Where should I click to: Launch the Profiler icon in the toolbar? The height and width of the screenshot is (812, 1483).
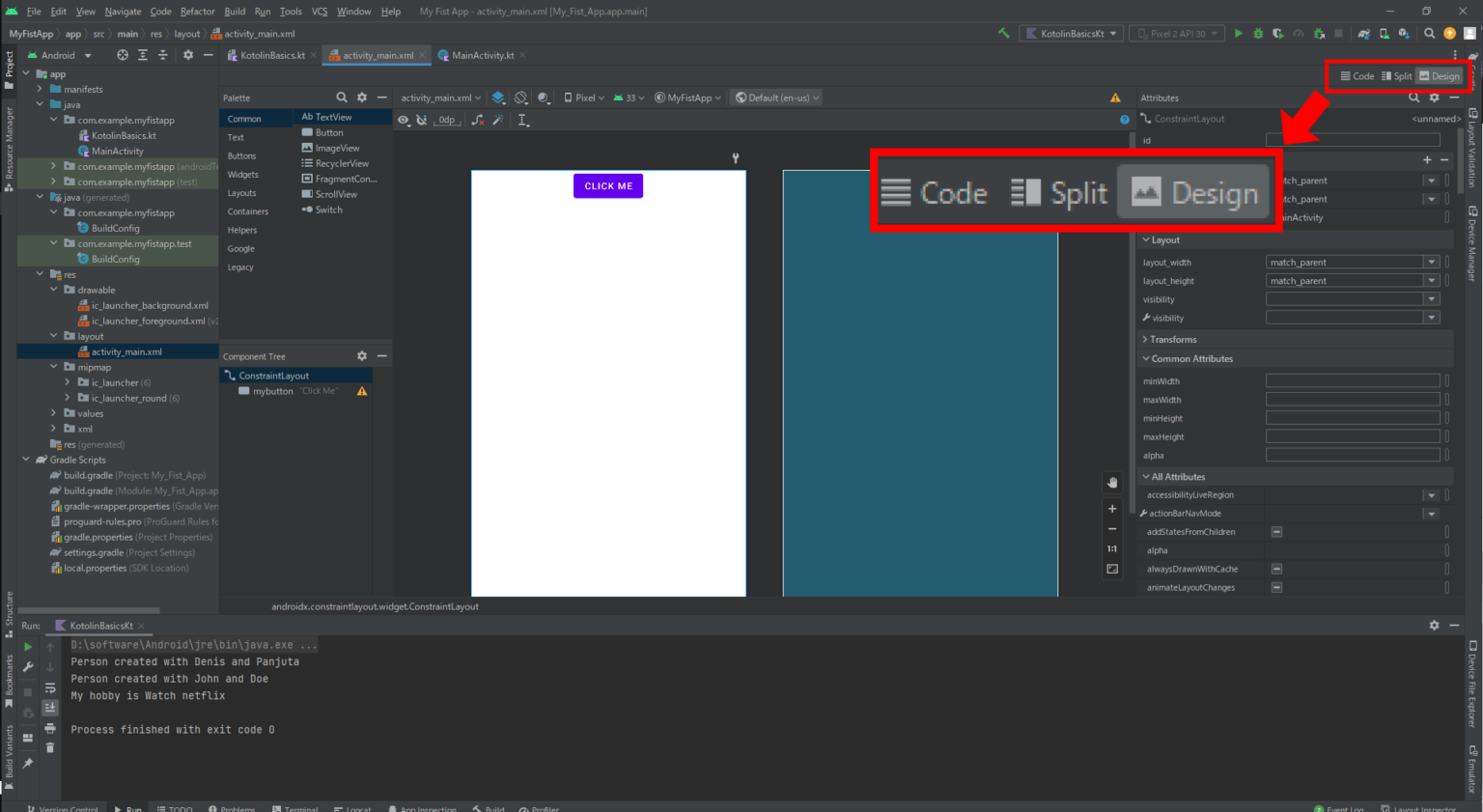click(x=1300, y=34)
